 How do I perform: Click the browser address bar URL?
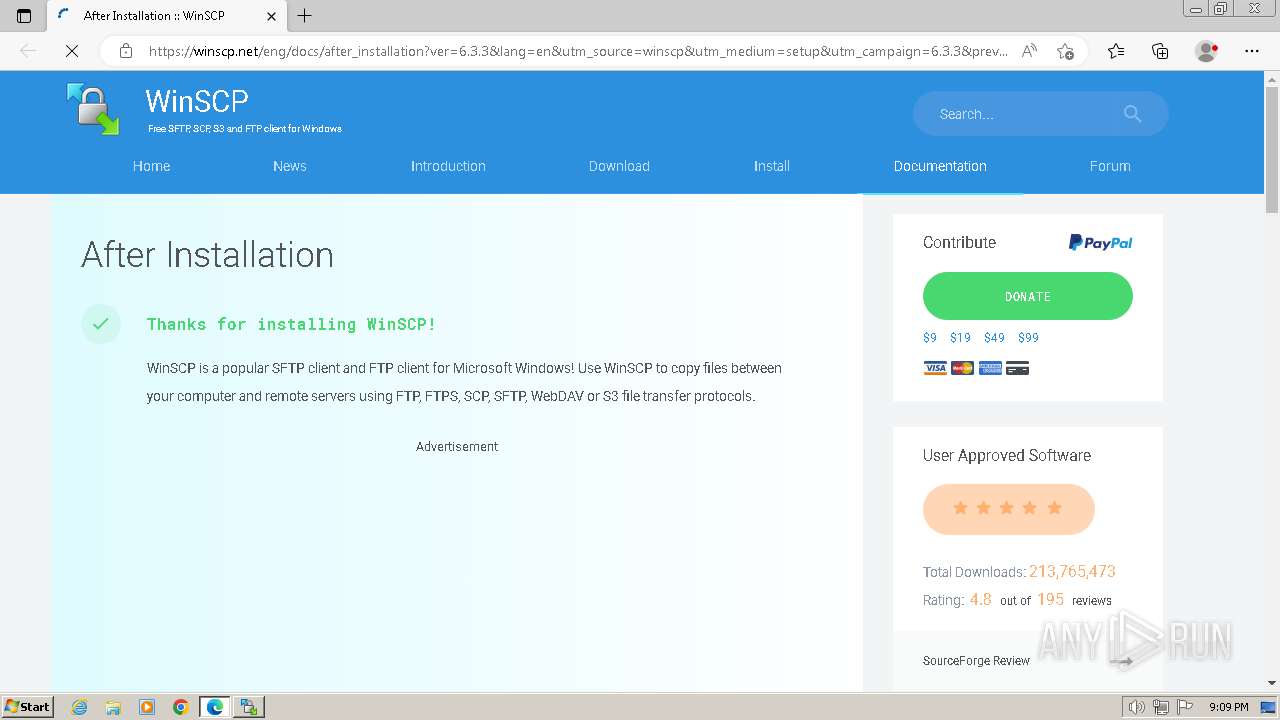[x=578, y=51]
